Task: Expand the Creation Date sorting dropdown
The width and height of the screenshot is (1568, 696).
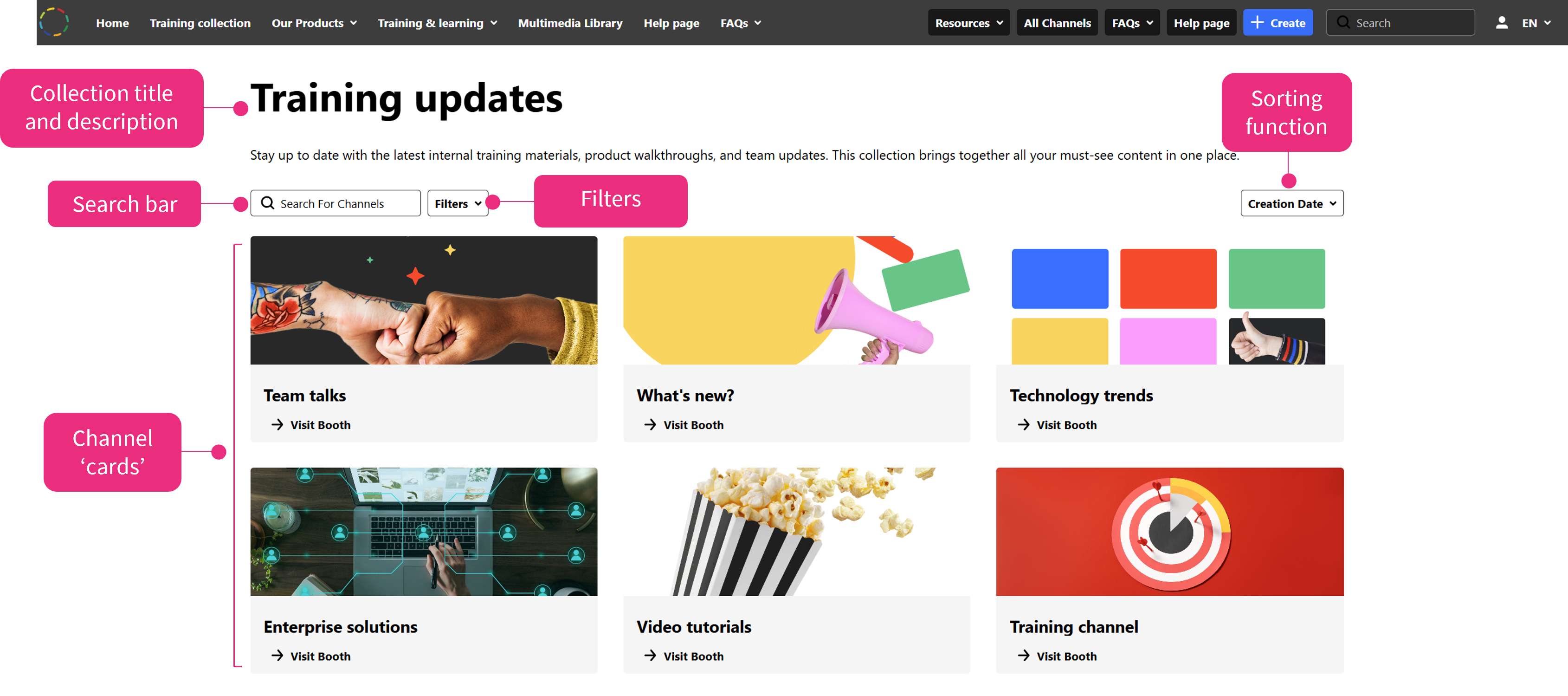Action: [x=1291, y=203]
